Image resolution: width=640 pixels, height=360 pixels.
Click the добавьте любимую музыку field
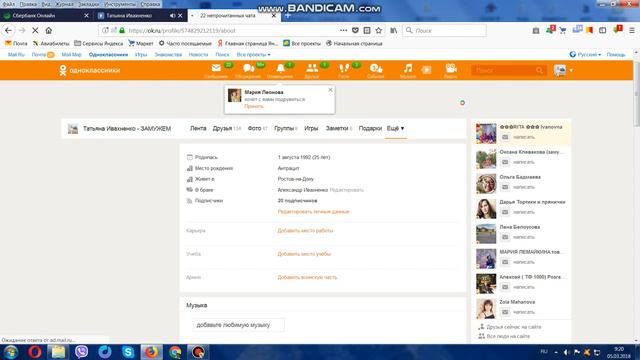(x=238, y=325)
